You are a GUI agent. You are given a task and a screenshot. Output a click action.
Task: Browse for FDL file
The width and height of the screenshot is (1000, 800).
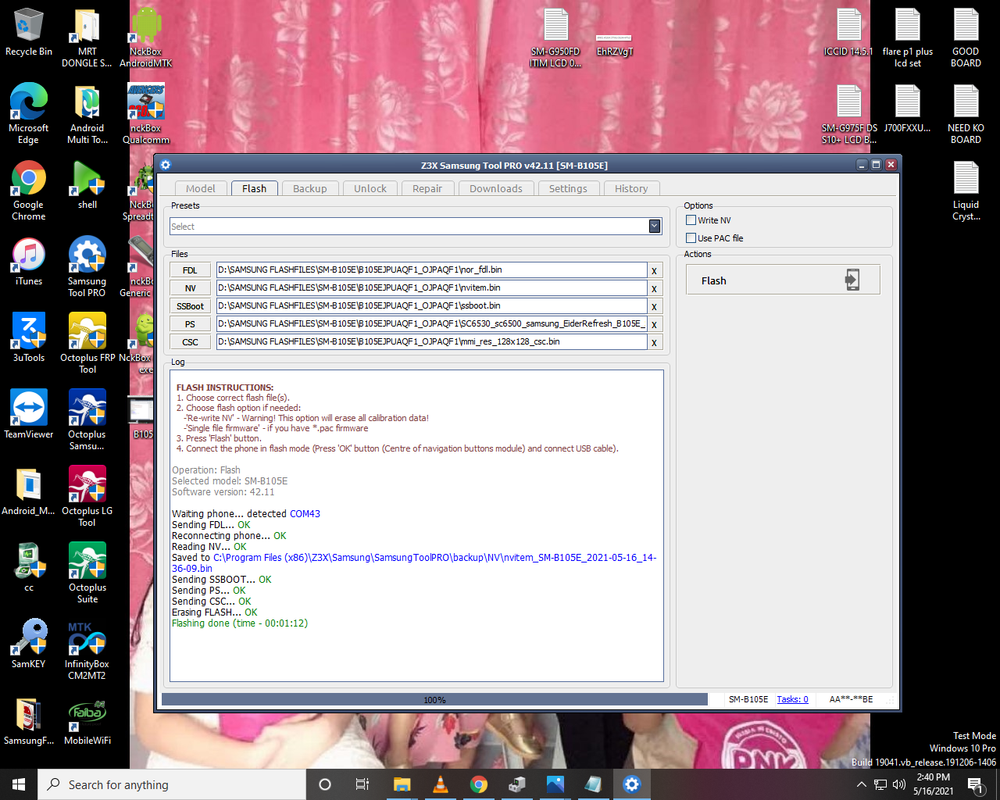click(190, 270)
